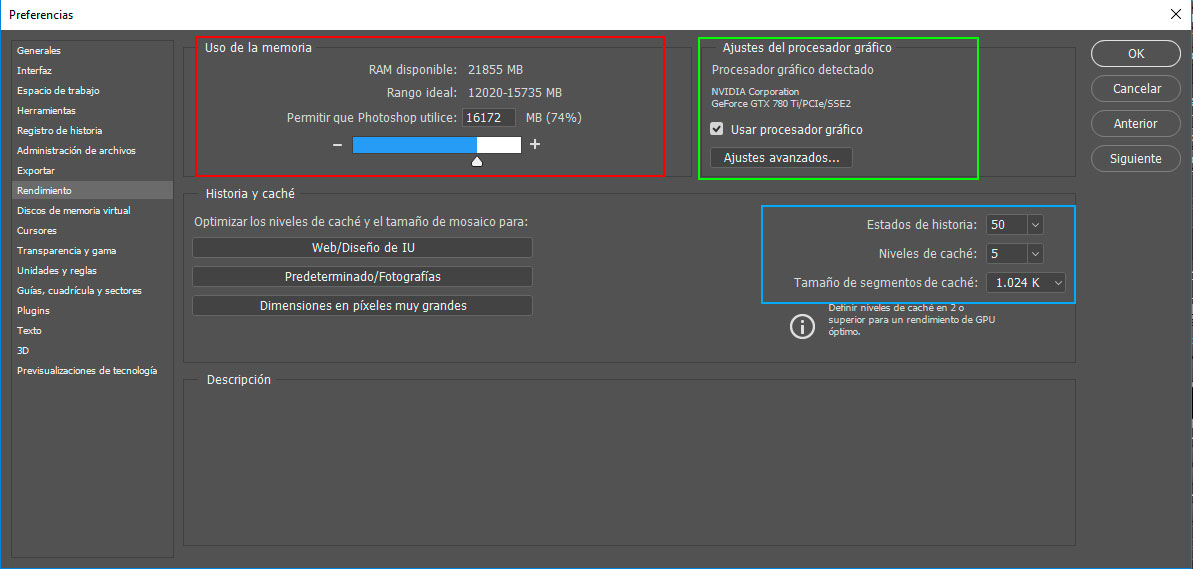This screenshot has height=569, width=1193.
Task: Select Generales in the preferences sidebar
Action: coord(39,50)
